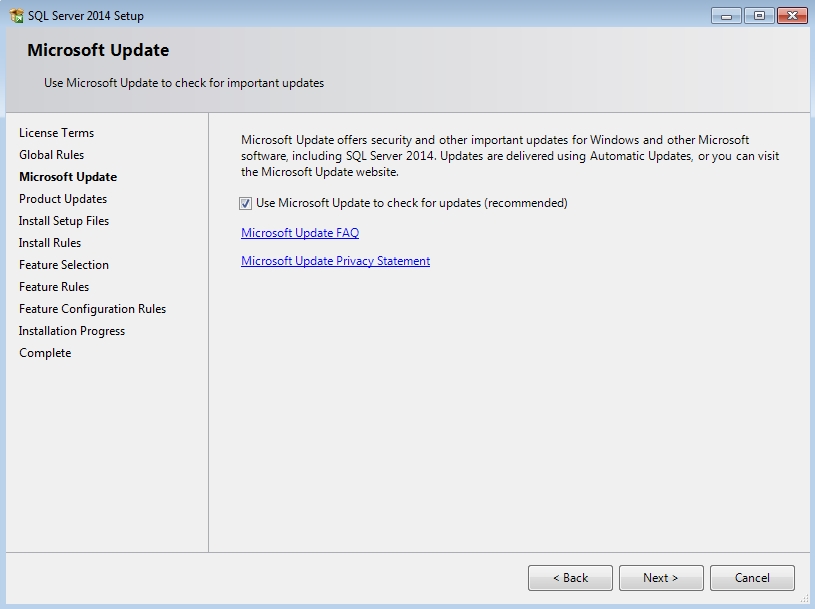Open Microsoft Update Privacy Statement link
Image resolution: width=815 pixels, height=609 pixels.
tap(335, 261)
